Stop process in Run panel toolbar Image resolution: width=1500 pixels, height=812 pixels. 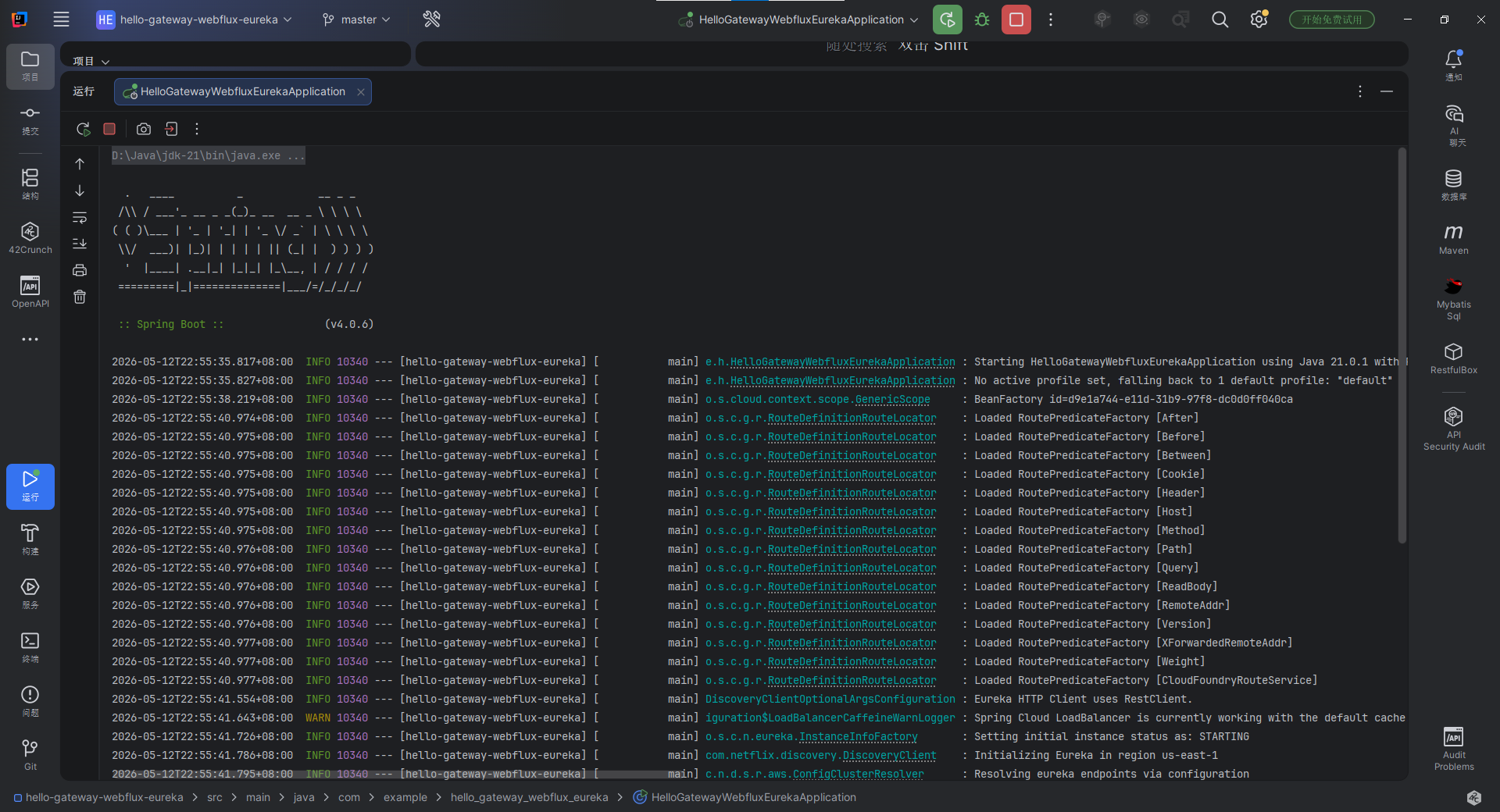click(x=109, y=129)
